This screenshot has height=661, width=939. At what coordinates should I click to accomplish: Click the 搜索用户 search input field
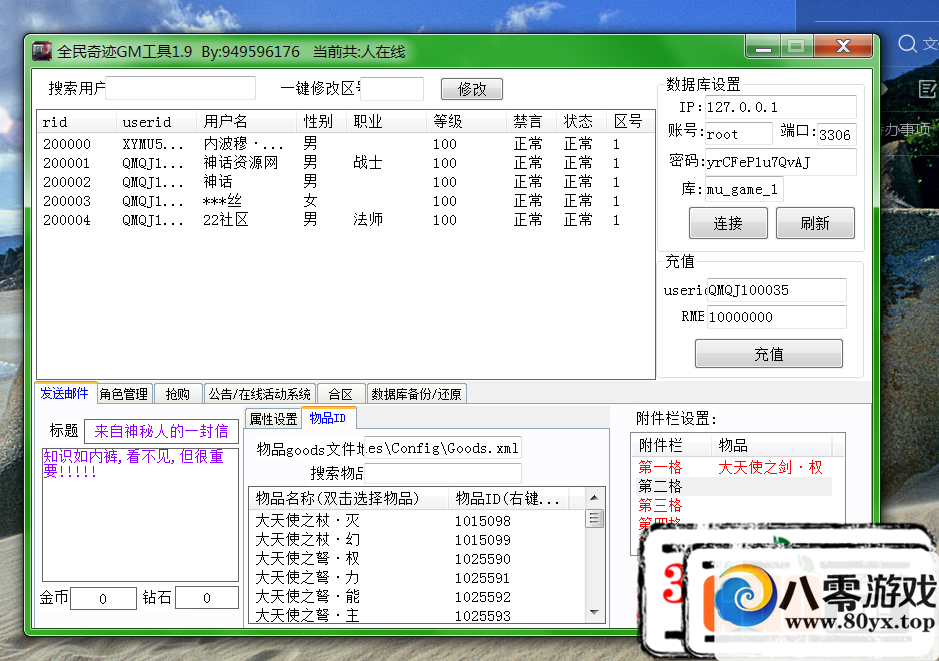point(180,88)
